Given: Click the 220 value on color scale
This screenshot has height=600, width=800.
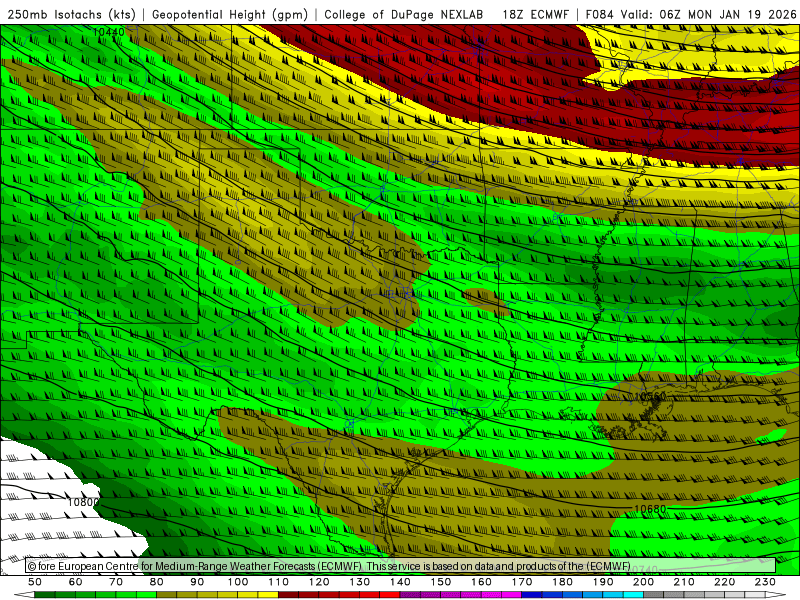Looking at the screenshot, I should pos(725,582).
